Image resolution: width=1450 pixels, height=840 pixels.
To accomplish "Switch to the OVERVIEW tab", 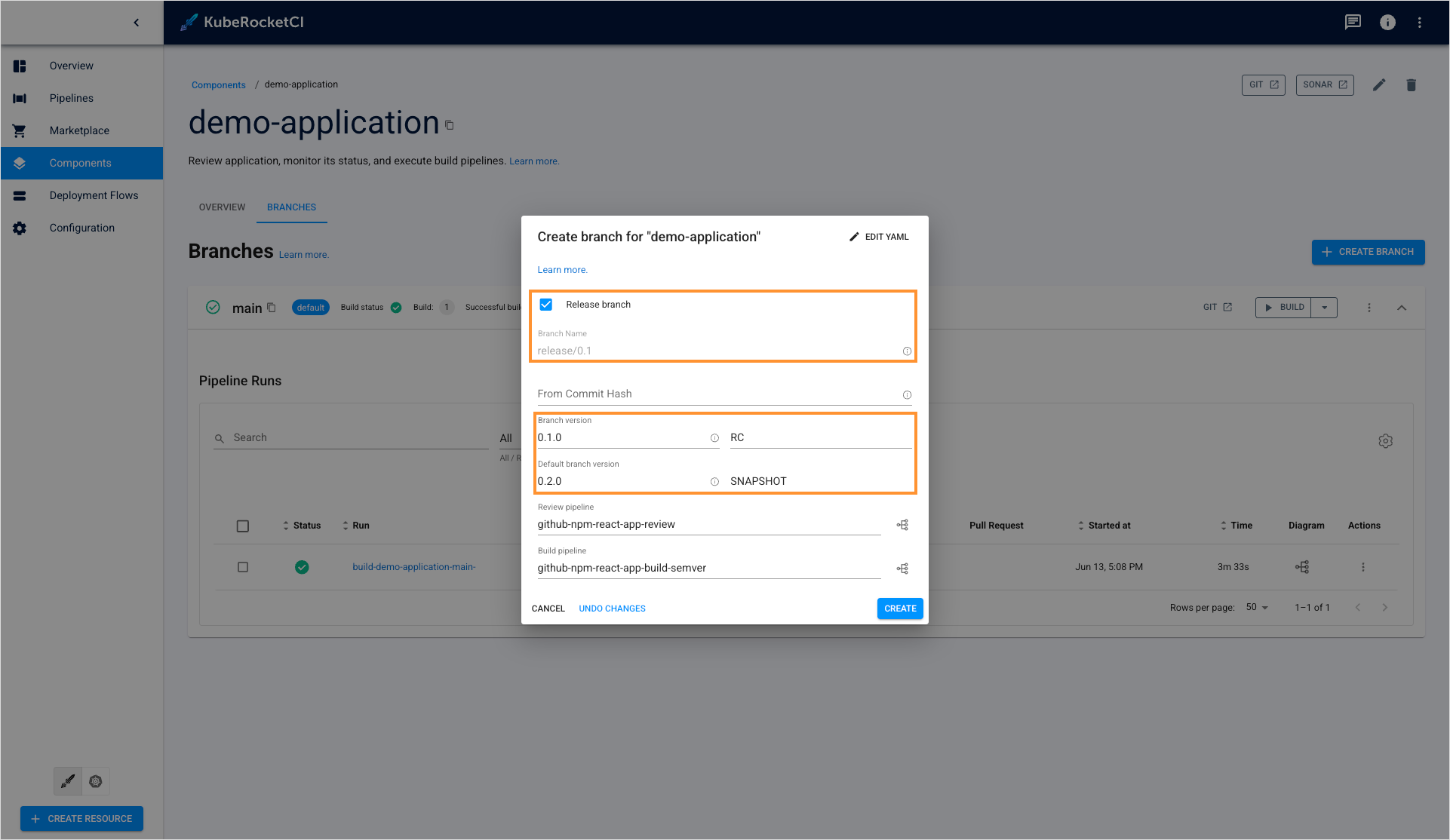I will [x=222, y=207].
